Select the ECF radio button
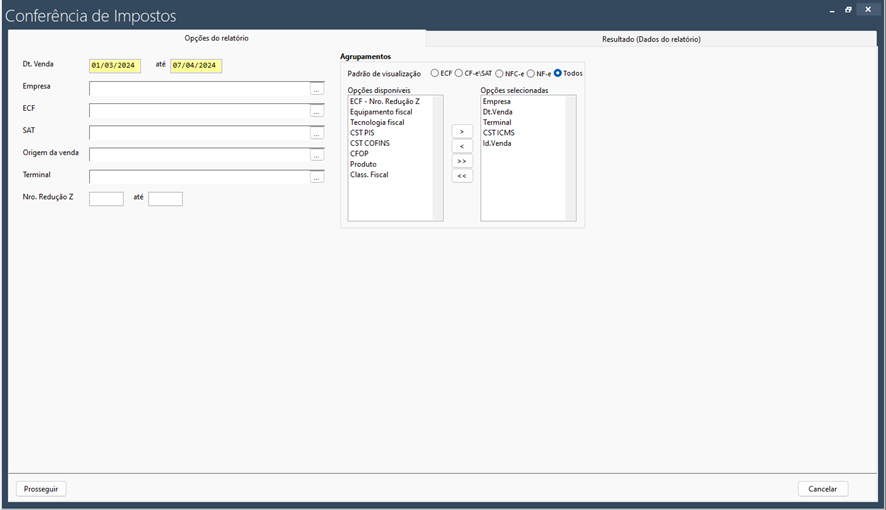886x510 pixels. coord(435,73)
